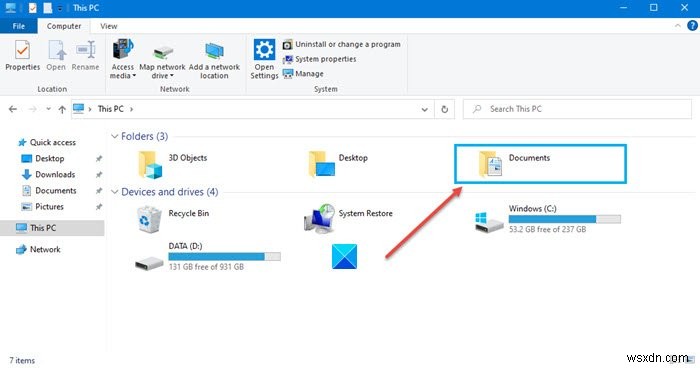Choose Uninstall or change a program
700x368 pixels.
coord(342,44)
